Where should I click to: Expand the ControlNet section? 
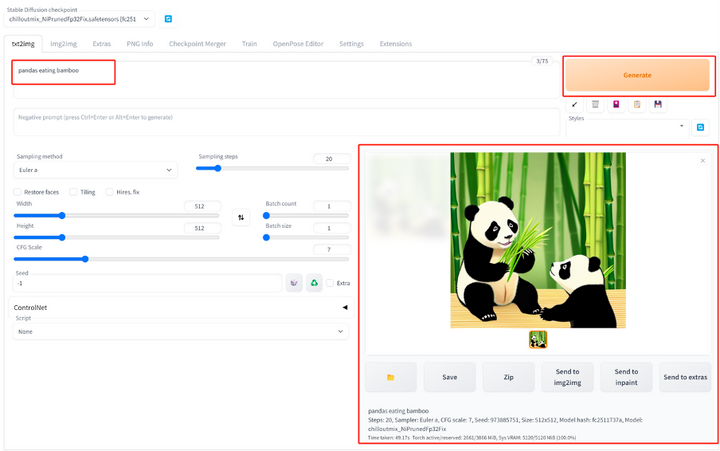click(x=179, y=307)
